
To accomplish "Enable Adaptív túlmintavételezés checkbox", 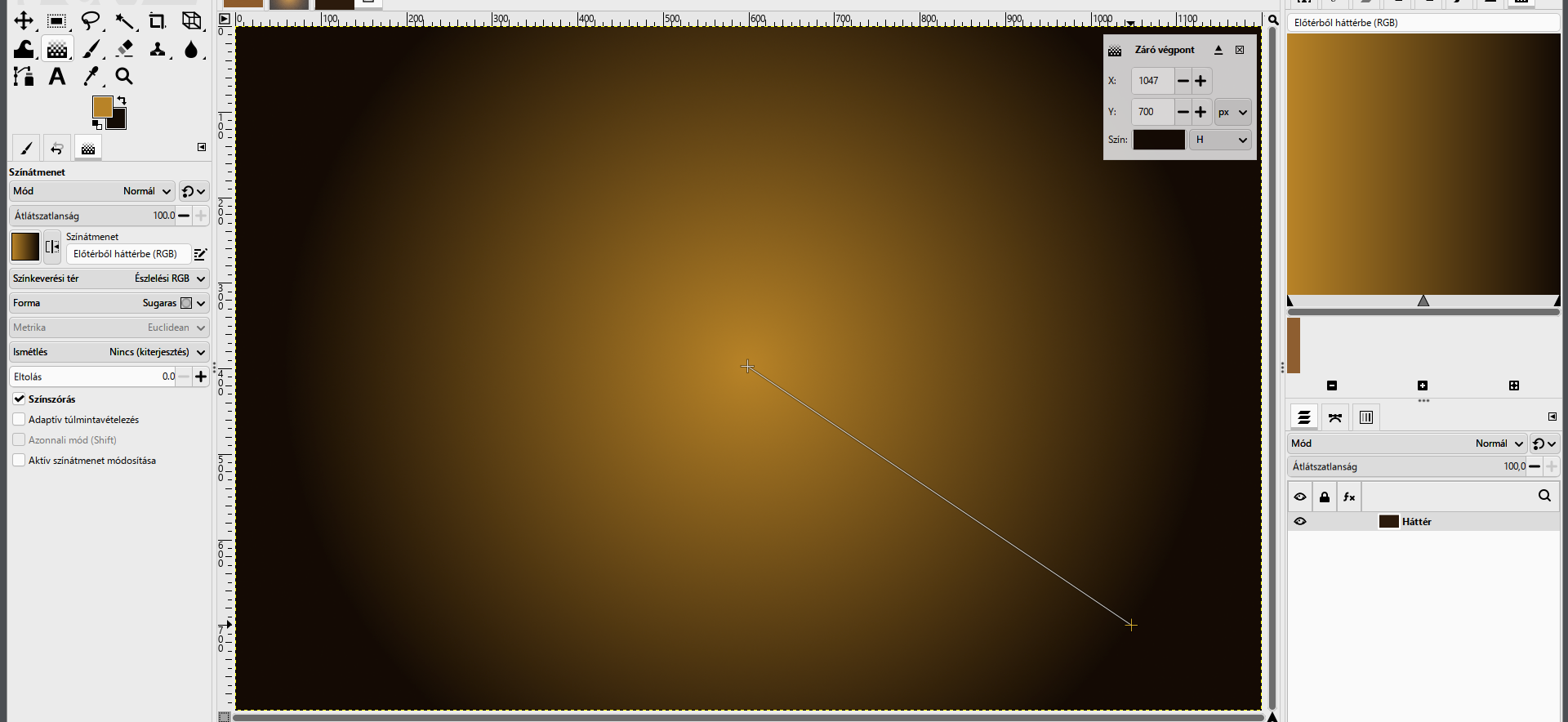I will point(19,419).
